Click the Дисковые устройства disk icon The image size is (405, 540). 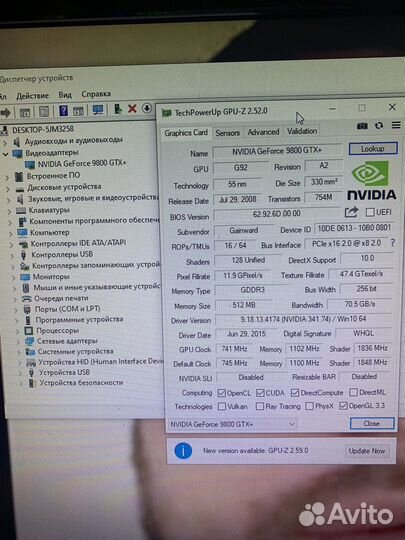[x=20, y=189]
